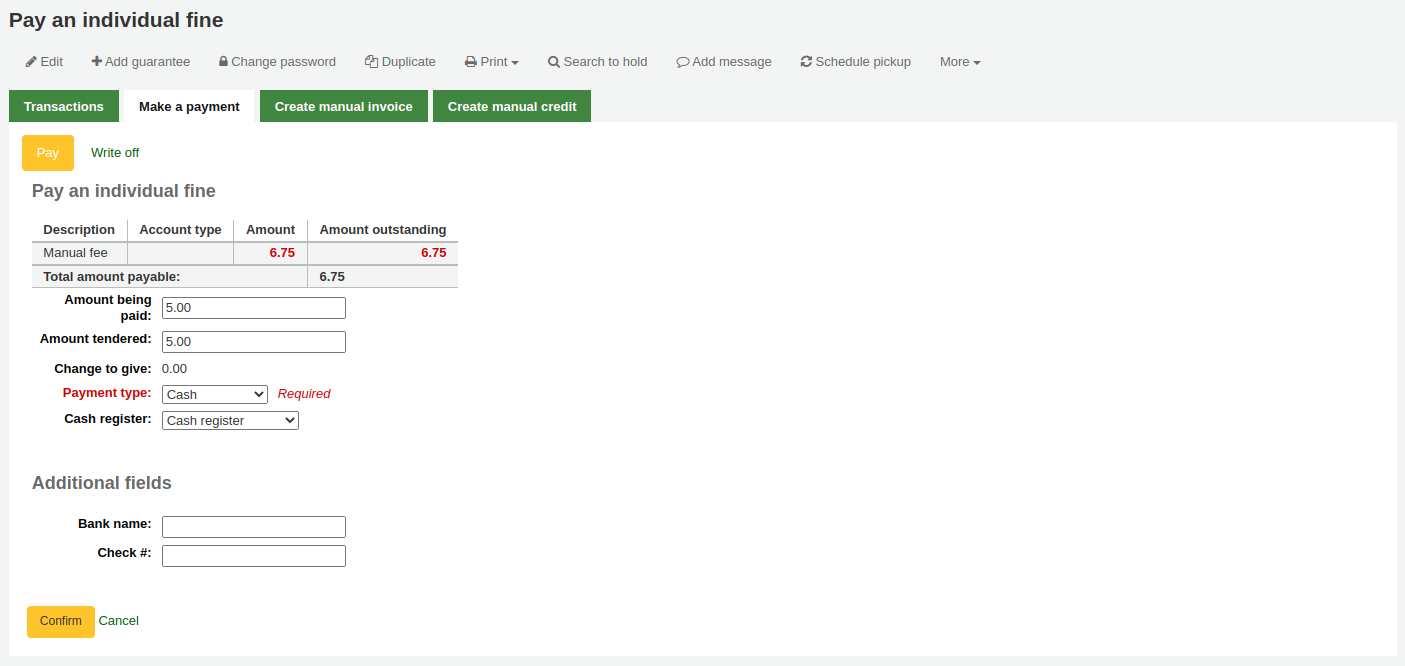Image resolution: width=1405 pixels, height=666 pixels.
Task: Click the Duplicate copy icon
Action: pyautogui.click(x=371, y=62)
